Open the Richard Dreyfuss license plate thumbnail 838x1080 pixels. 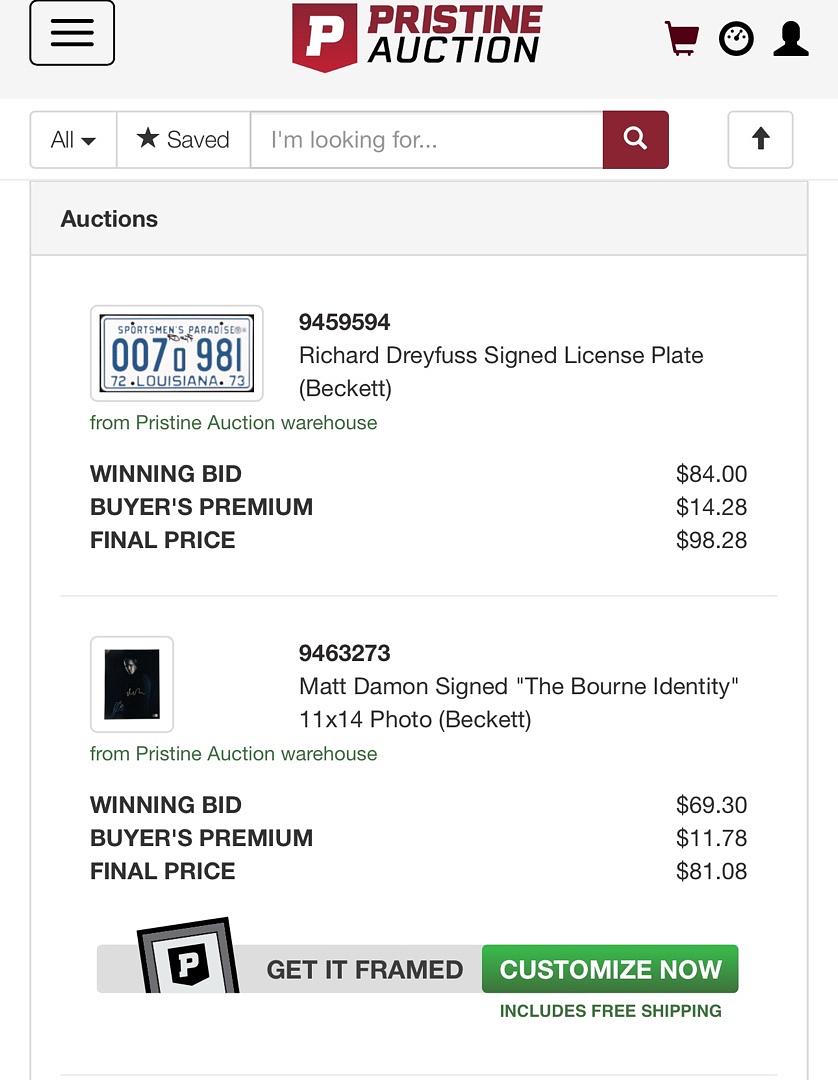pyautogui.click(x=177, y=353)
